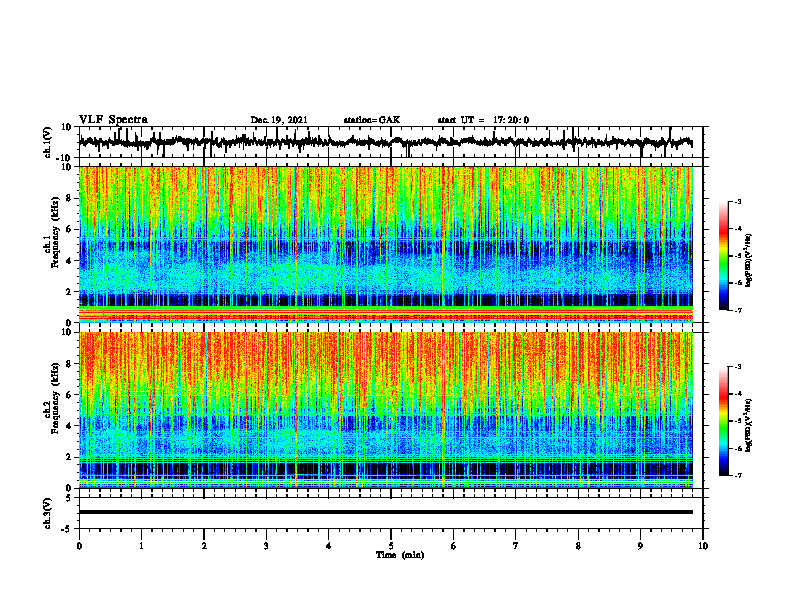Select the date "Dec. 19, 2021"

tap(279, 120)
